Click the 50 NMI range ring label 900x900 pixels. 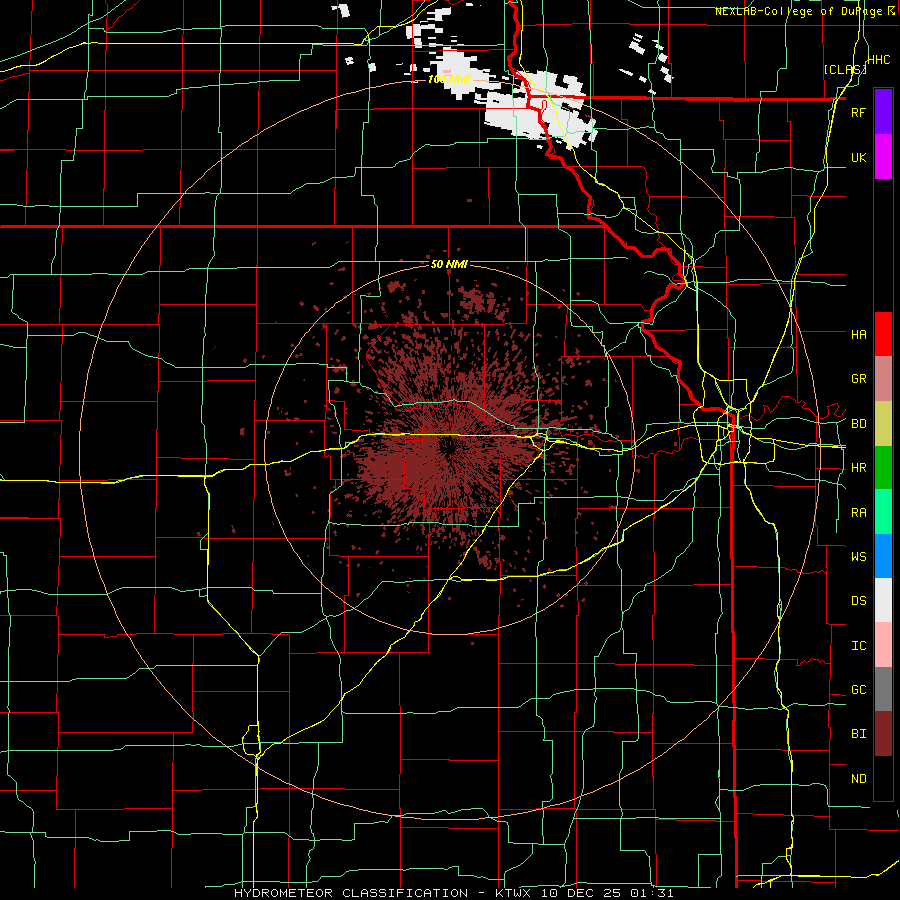[x=449, y=264]
